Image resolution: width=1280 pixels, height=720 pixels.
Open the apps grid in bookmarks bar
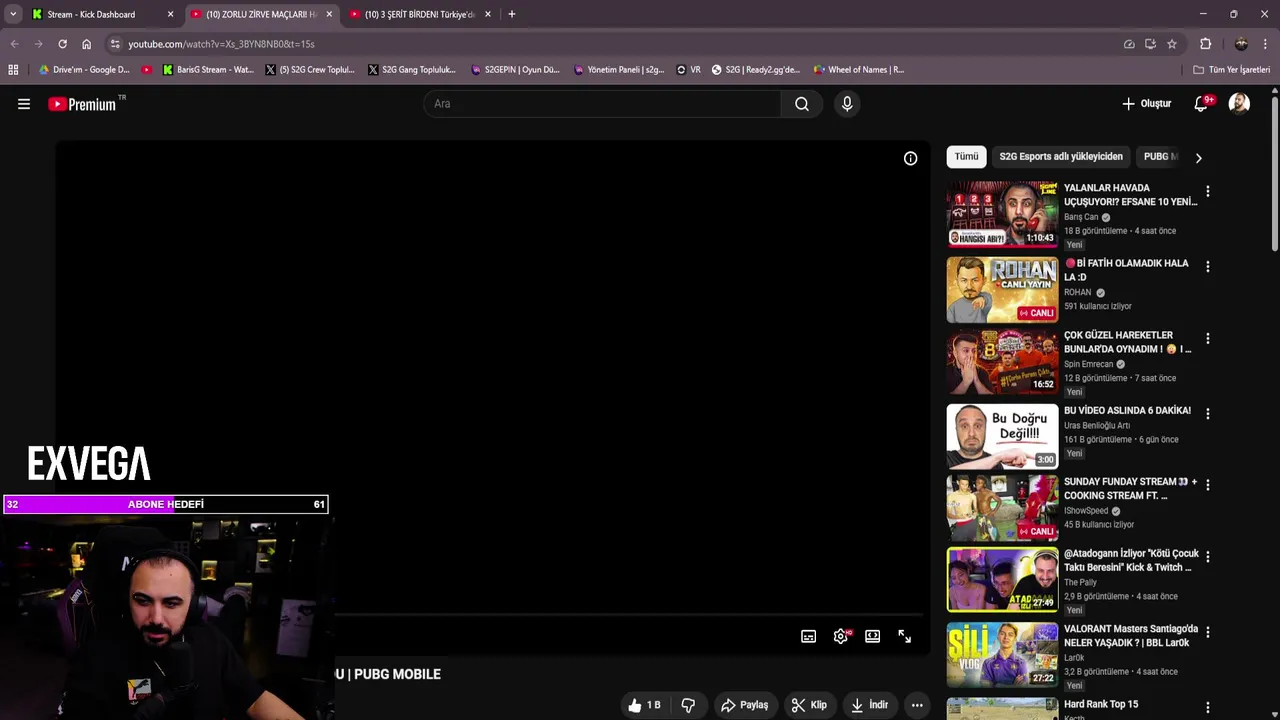coord(13,70)
